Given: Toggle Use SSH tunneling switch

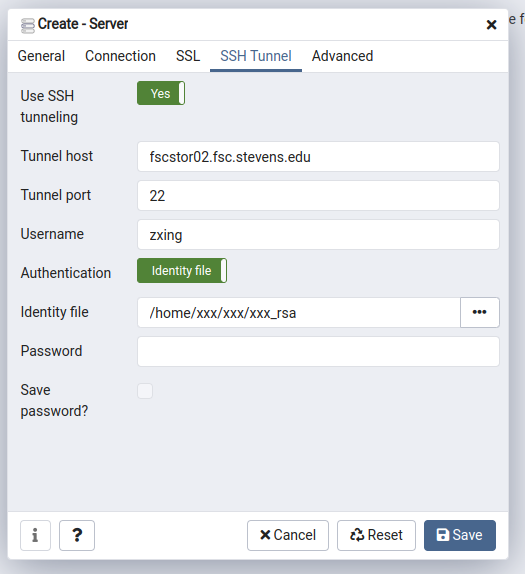Looking at the screenshot, I should tap(161, 93).
